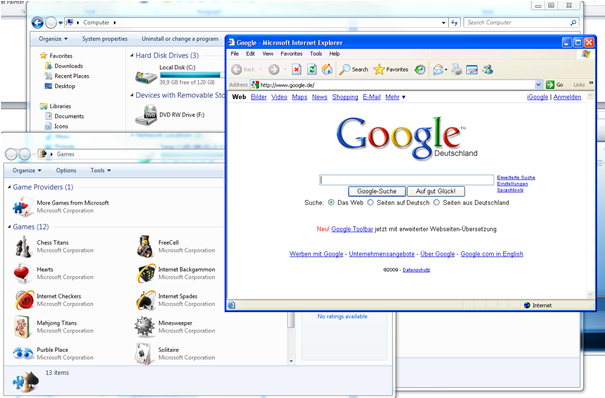
Task: Open the Bilder link on Google
Action: 259,97
